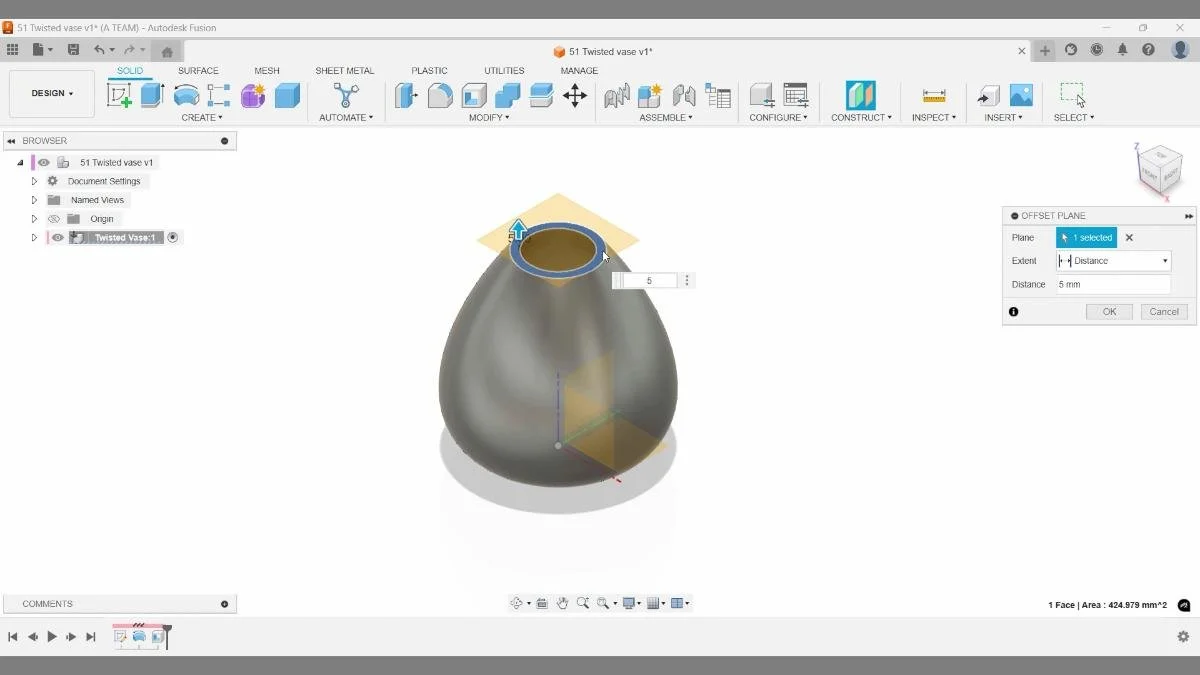Image resolution: width=1200 pixels, height=675 pixels.
Task: Open the Automate branching tool icon
Action: point(346,95)
